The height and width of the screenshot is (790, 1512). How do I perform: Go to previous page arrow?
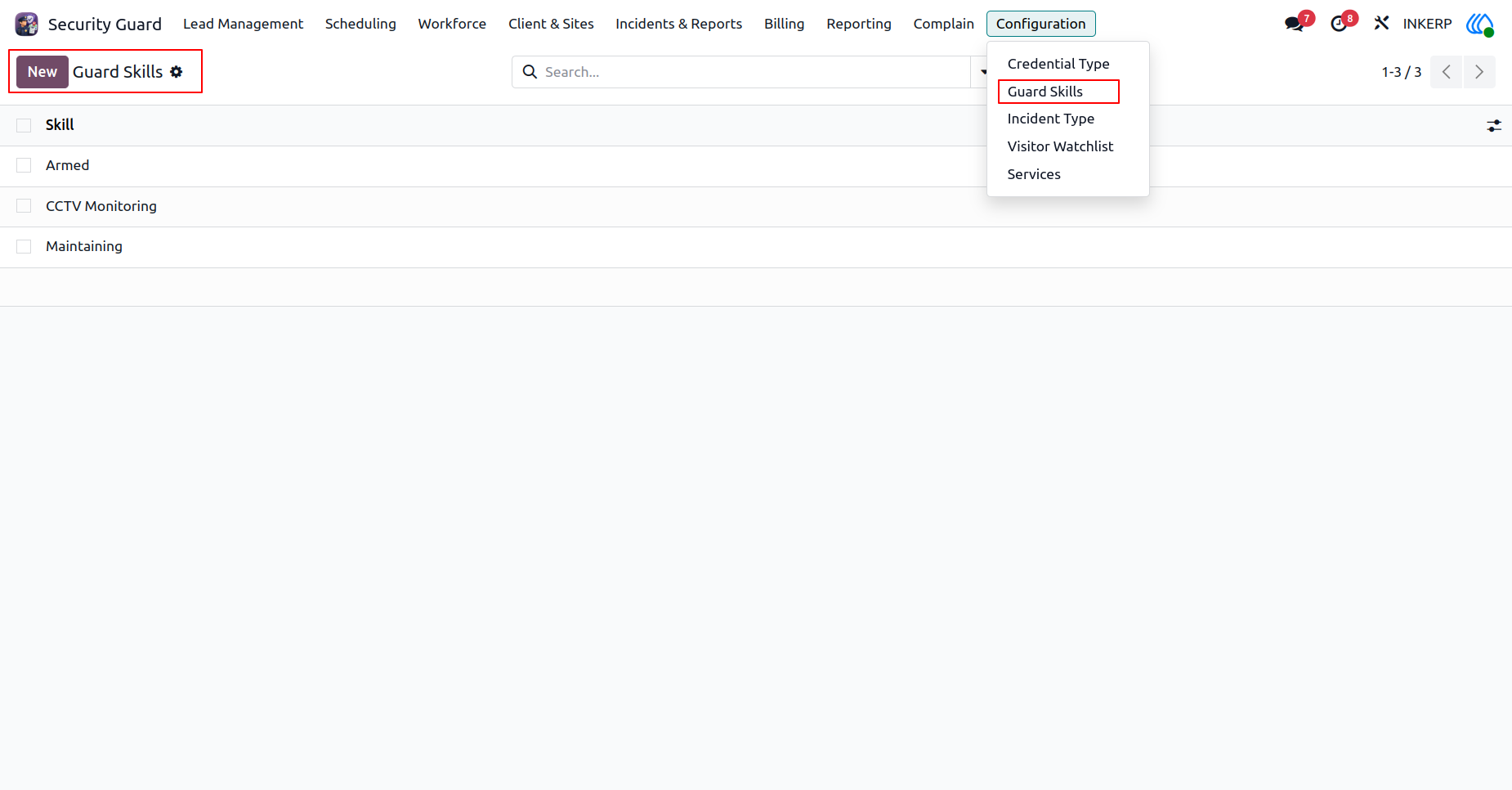[x=1446, y=72]
